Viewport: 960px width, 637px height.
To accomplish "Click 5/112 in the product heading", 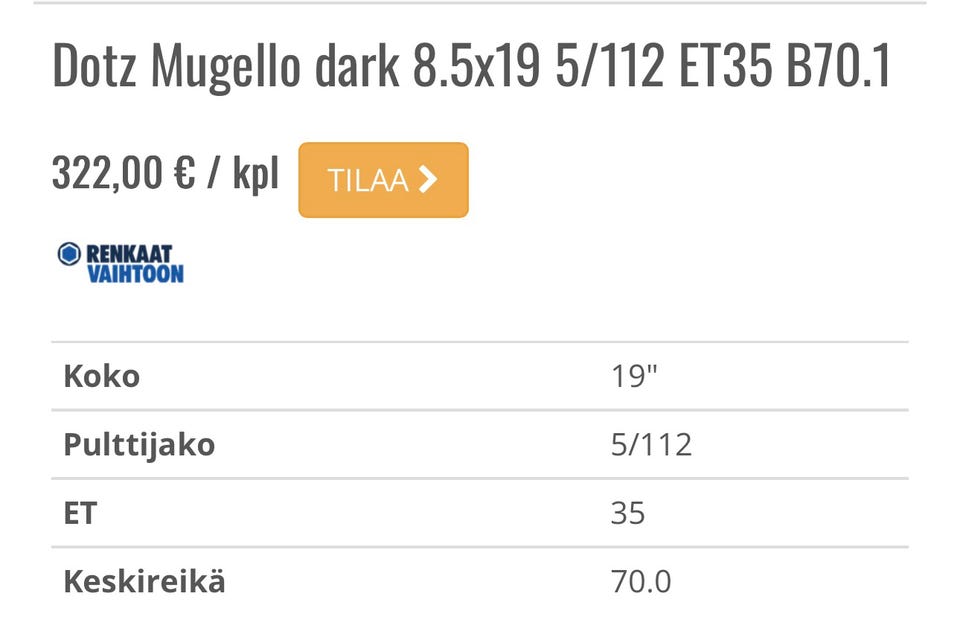I will [x=608, y=68].
